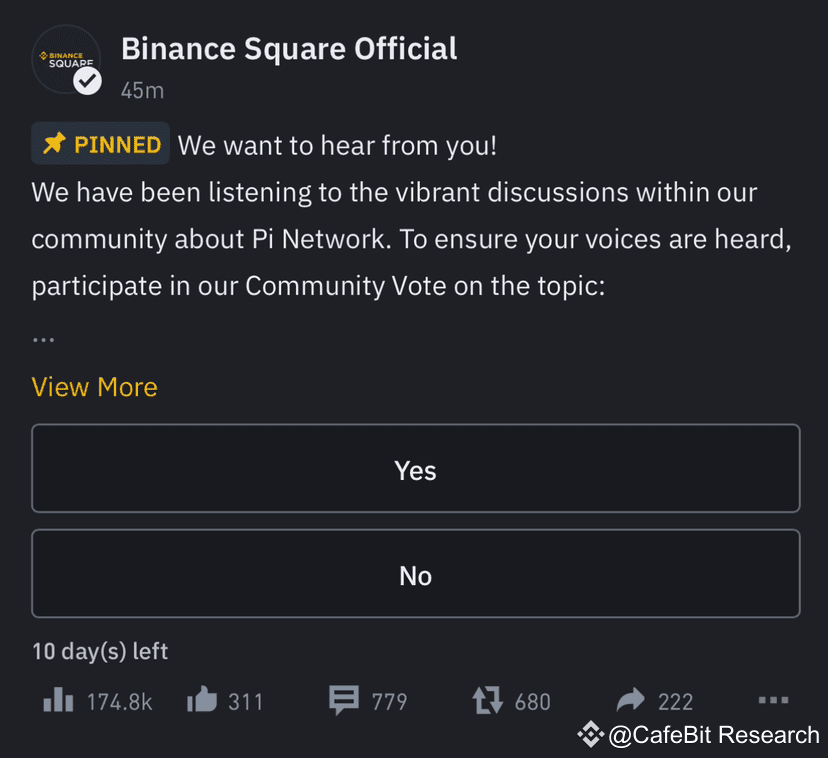Viewport: 828px width, 758px height.
Task: Share the post via the share arrow
Action: click(628, 700)
